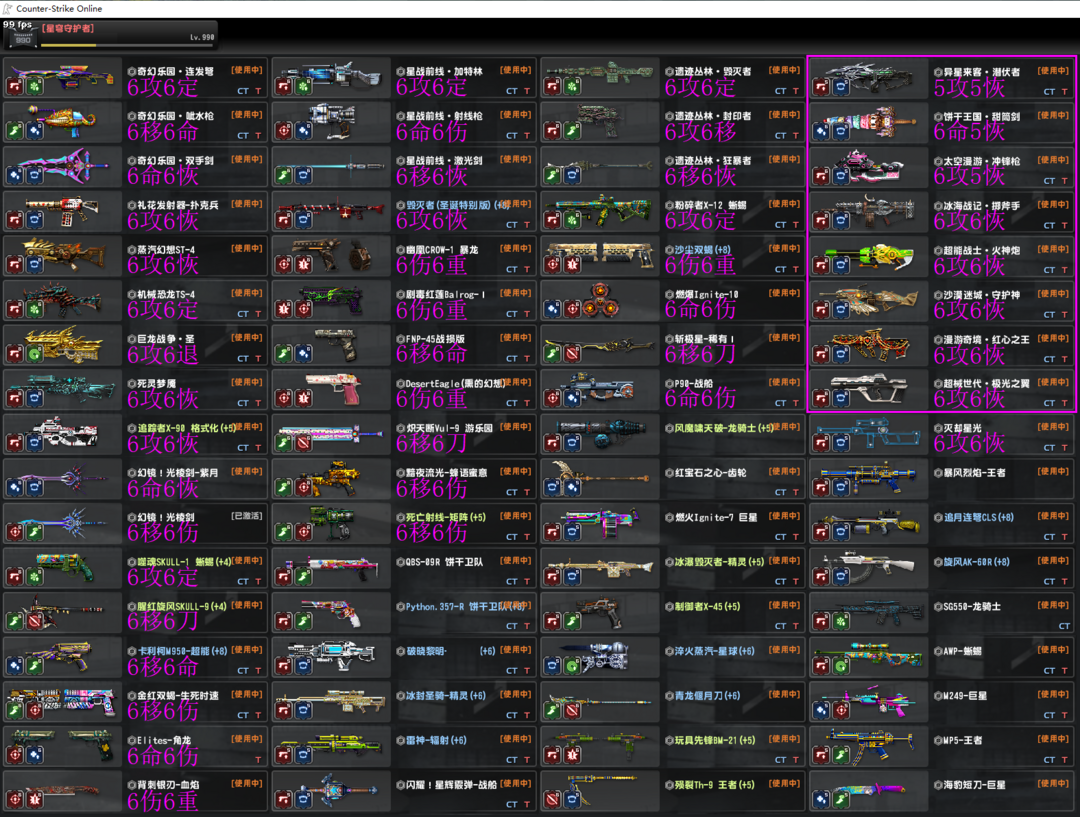Click the red crosshair perk icon on 星战前线·射线枪
Viewport: 1080px width, 817px height.
284,131
